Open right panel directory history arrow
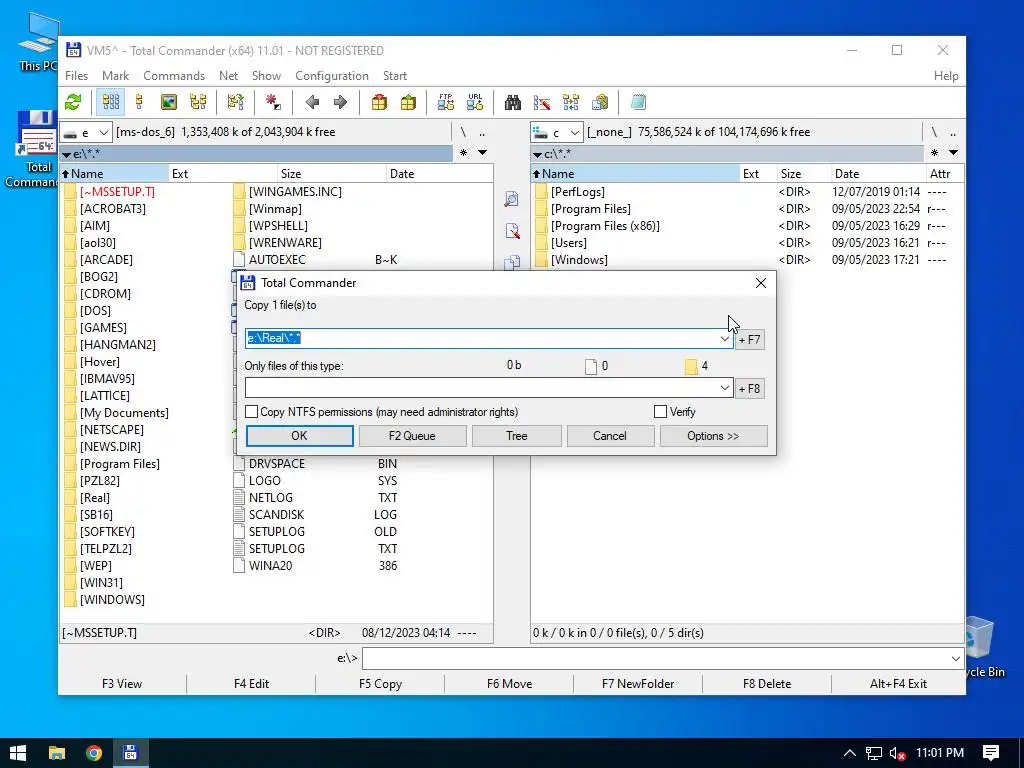The height and width of the screenshot is (768, 1024). pos(953,153)
